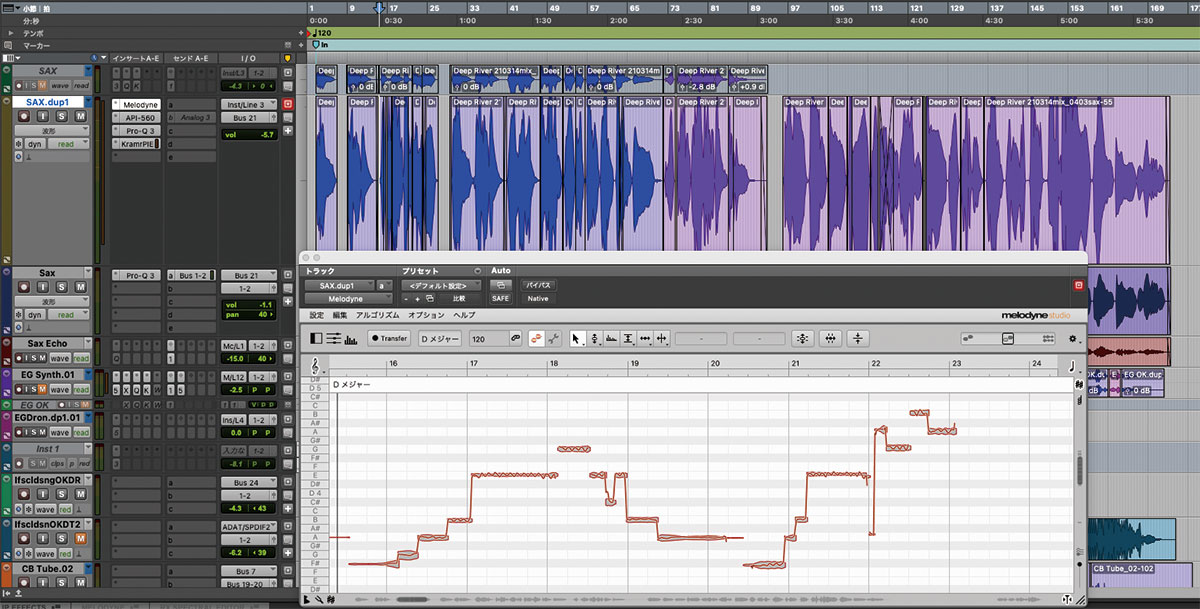Click the SAX.dup1 track name

pos(49,102)
